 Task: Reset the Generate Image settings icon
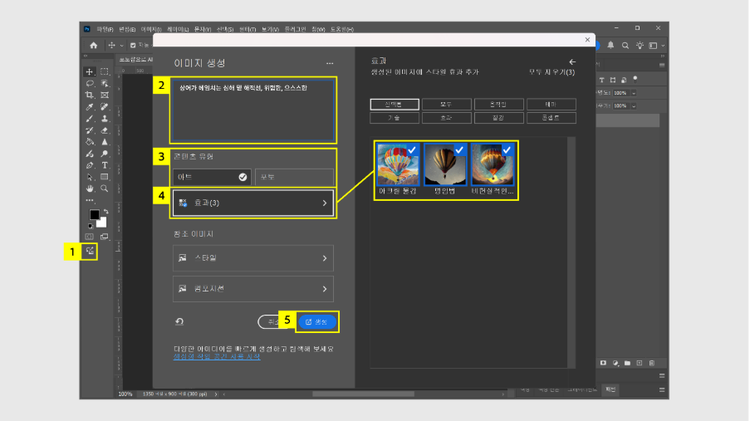tap(179, 321)
